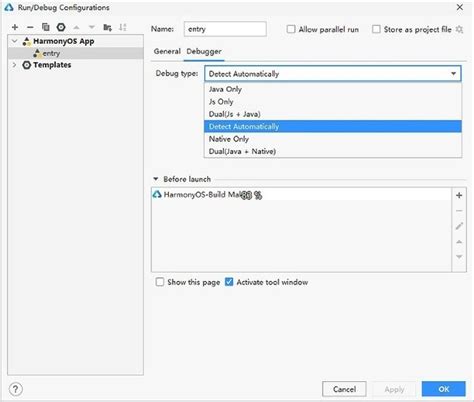The image size is (474, 402).
Task: Add a Before launch task
Action: coord(459,195)
